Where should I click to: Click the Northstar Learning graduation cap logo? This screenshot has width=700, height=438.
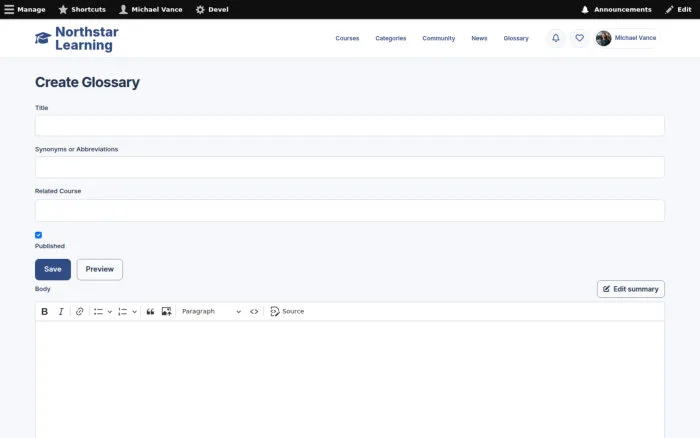click(43, 38)
